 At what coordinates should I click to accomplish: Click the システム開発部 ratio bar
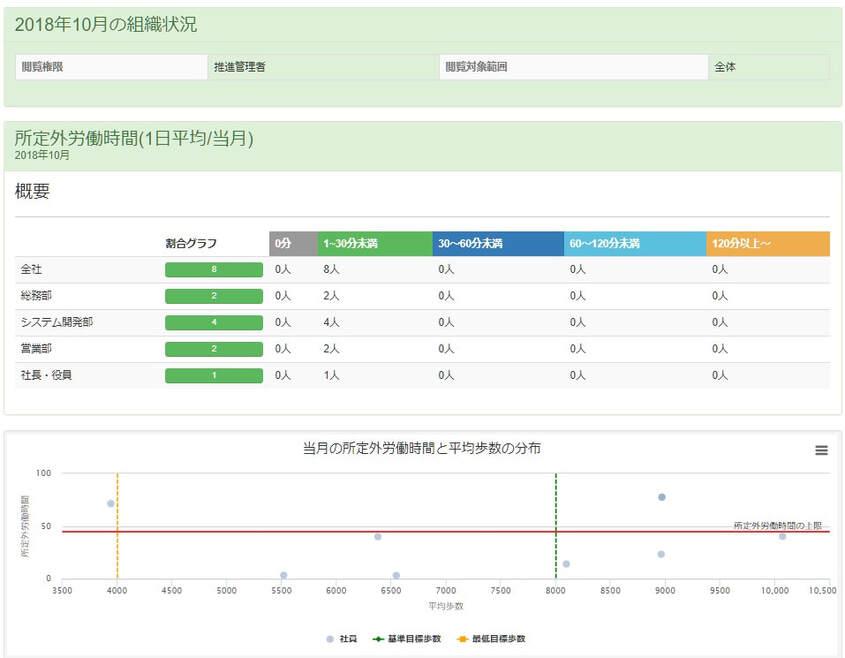click(214, 323)
